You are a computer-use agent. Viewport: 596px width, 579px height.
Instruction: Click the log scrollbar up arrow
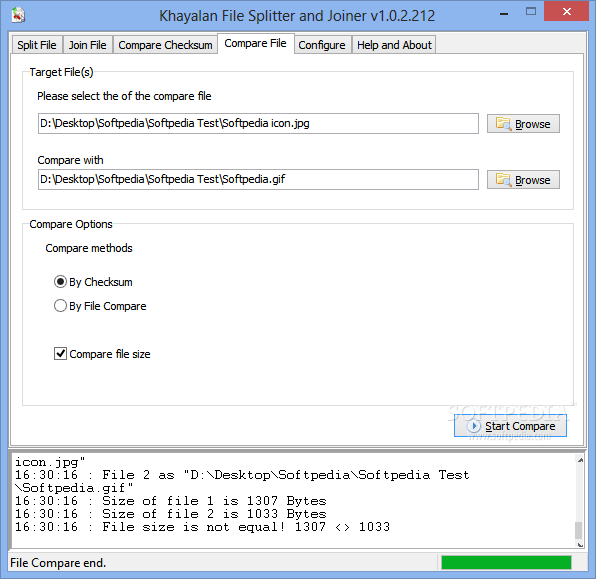[x=580, y=460]
